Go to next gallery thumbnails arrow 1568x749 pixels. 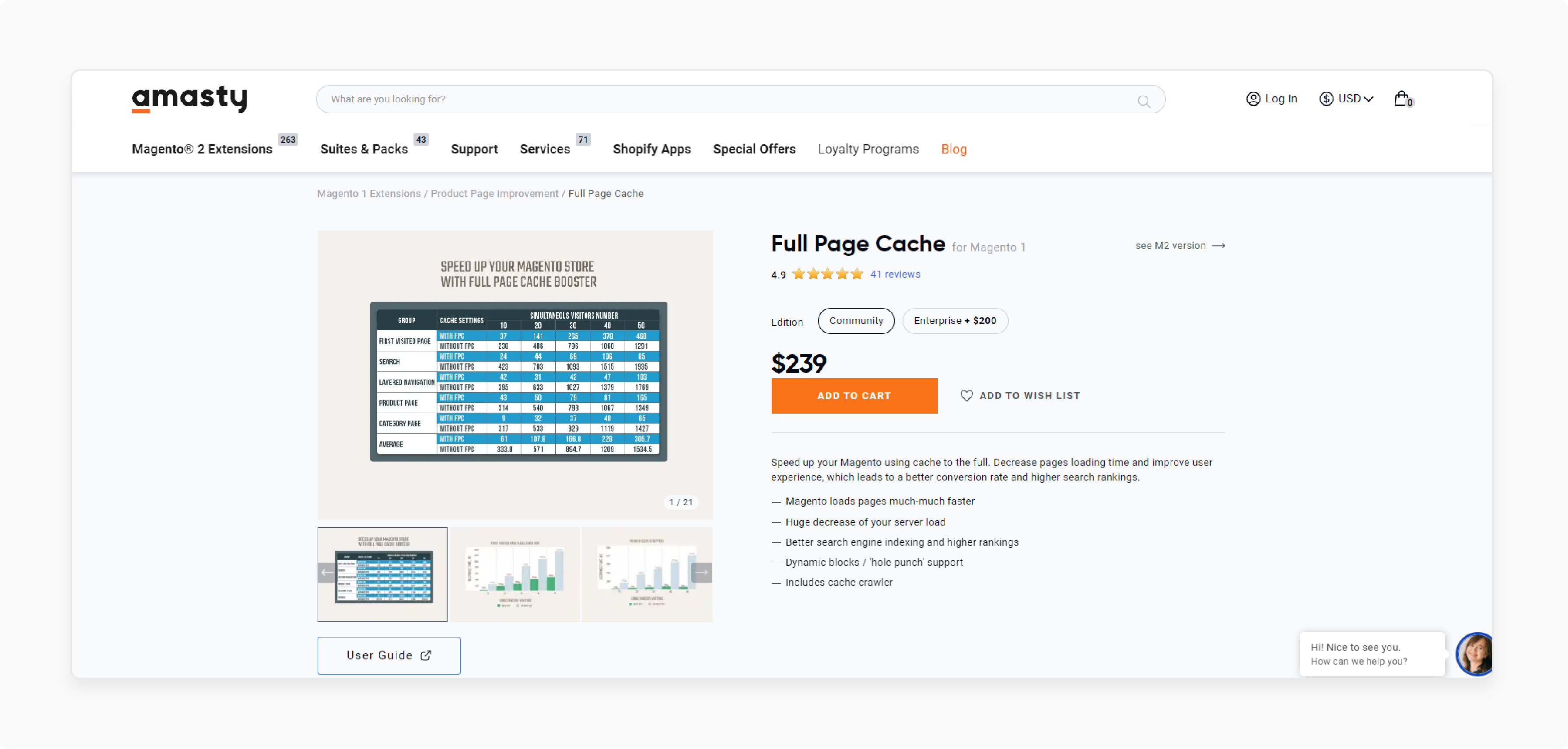[x=701, y=572]
